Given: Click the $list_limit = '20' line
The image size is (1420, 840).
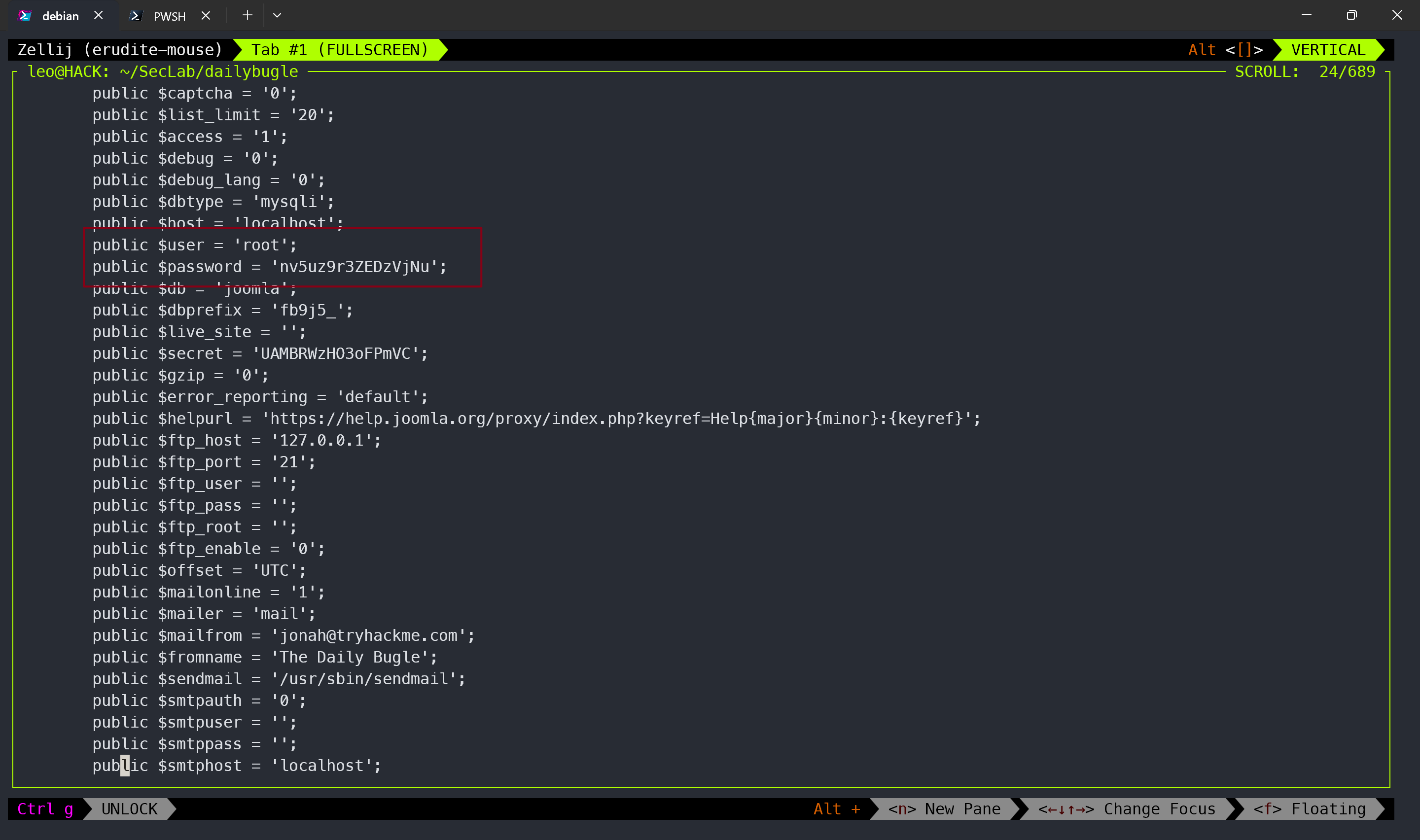Looking at the screenshot, I should click(213, 115).
